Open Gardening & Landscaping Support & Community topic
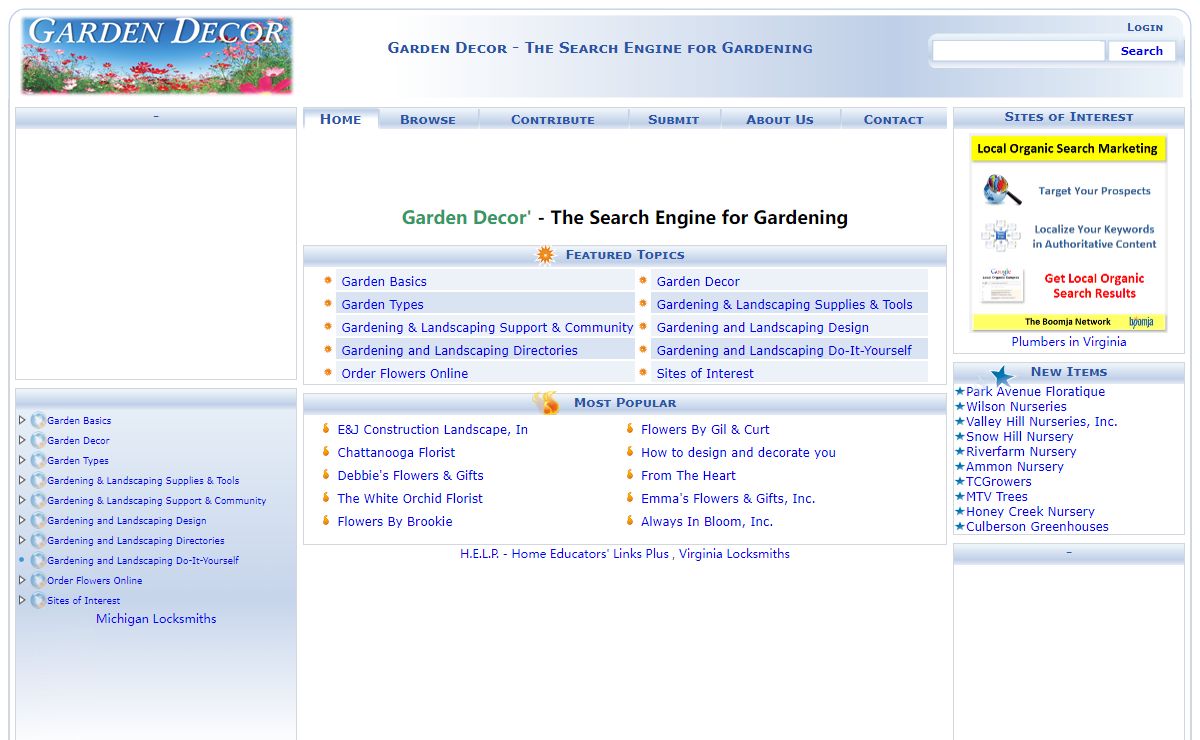This screenshot has height=740, width=1200. (487, 328)
